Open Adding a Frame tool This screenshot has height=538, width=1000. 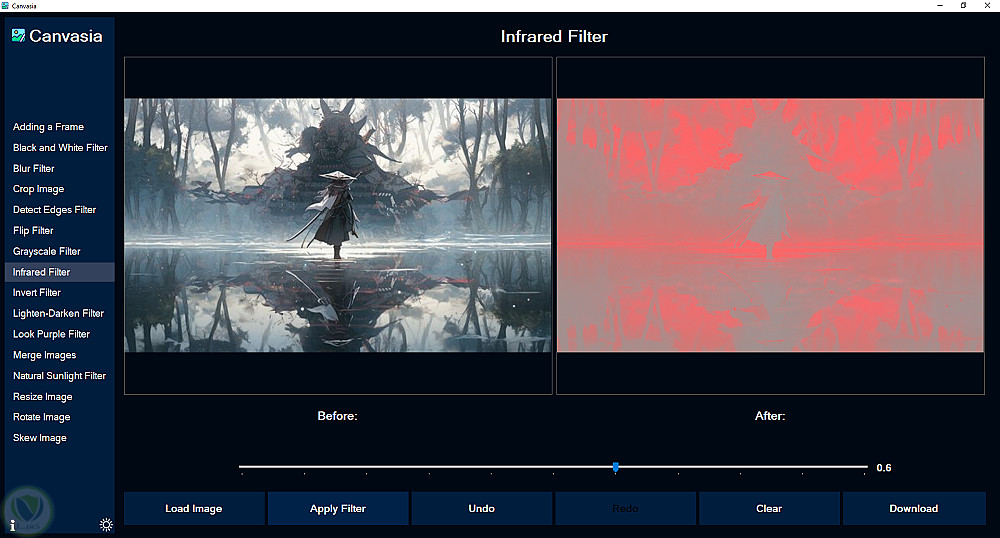tap(48, 127)
